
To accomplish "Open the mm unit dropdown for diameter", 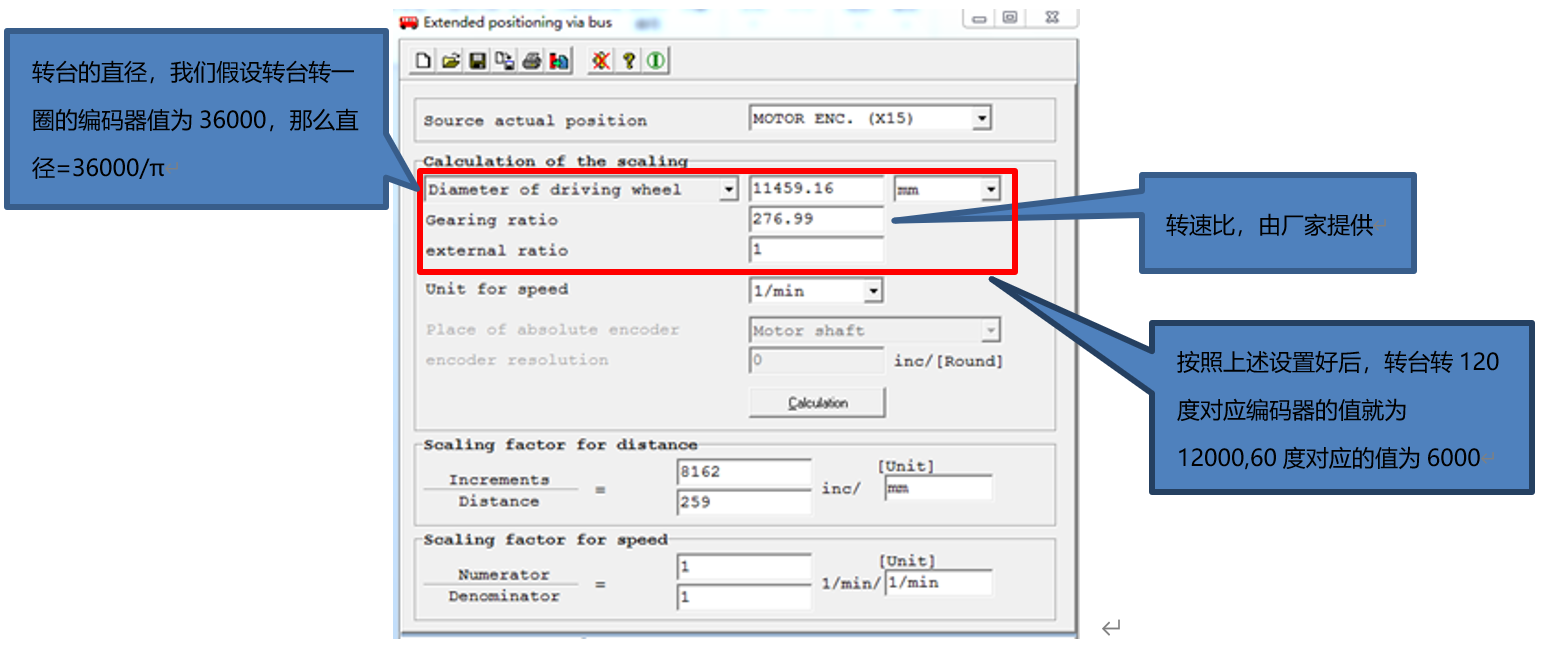I will 990,189.
